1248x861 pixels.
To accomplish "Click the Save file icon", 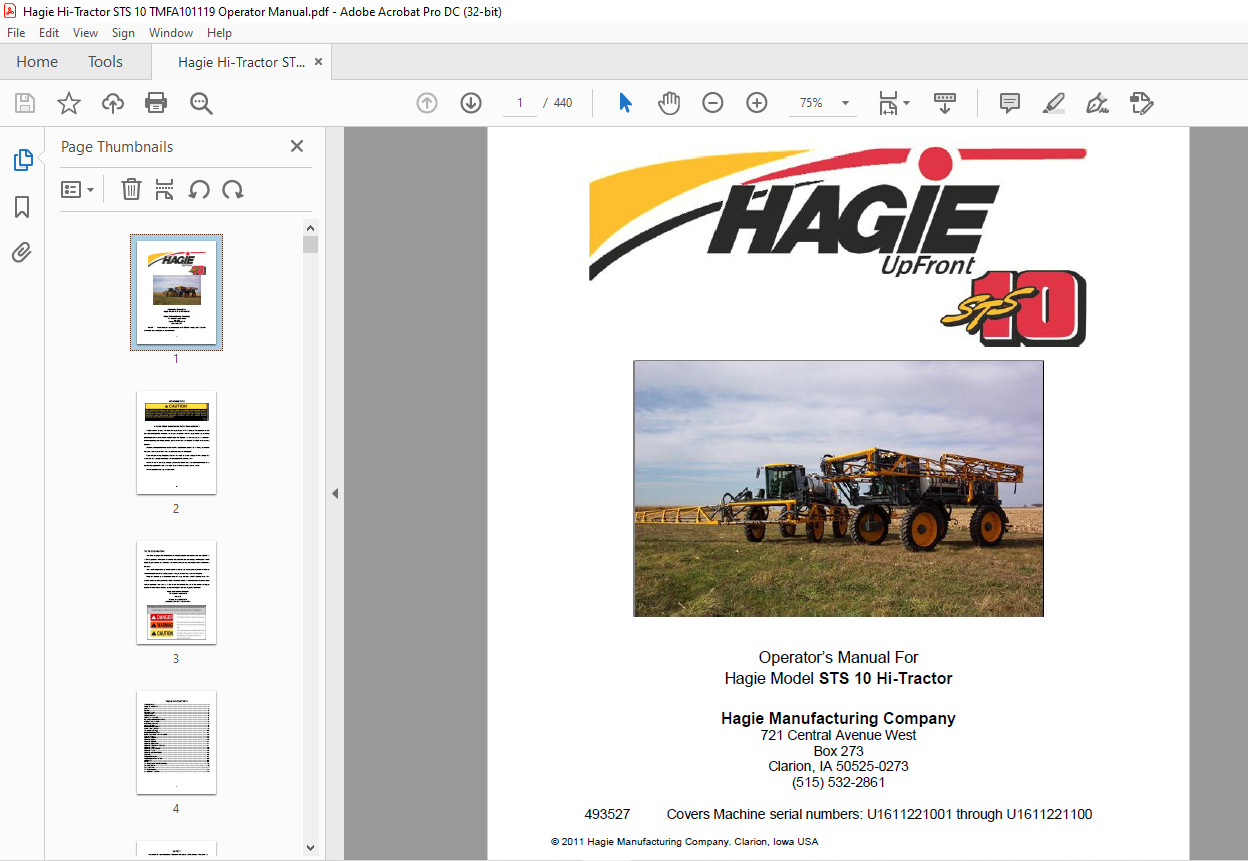I will pos(25,103).
